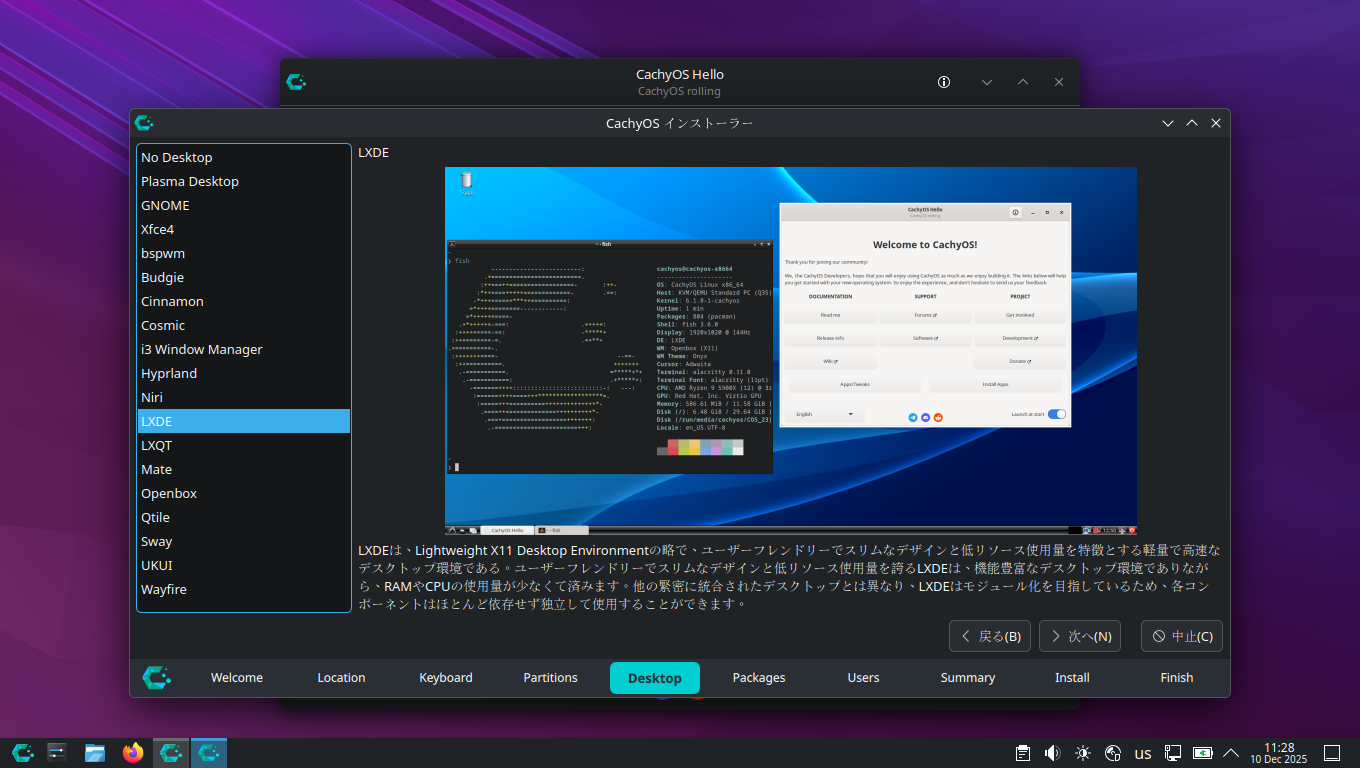Click the 次へ(N) next button
This screenshot has width=1360, height=768.
[x=1079, y=636]
